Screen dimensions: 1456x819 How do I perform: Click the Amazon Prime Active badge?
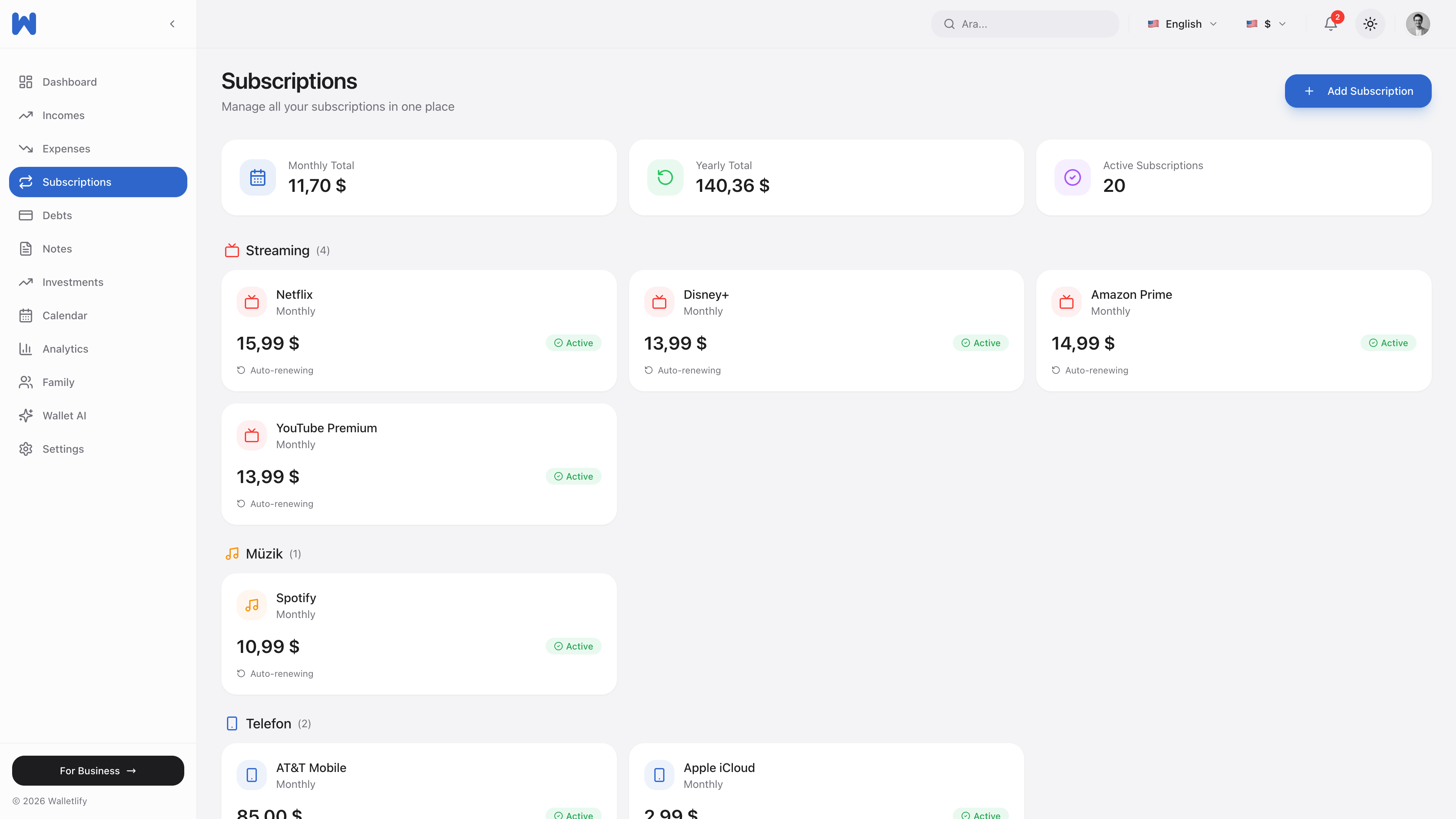pos(1388,343)
